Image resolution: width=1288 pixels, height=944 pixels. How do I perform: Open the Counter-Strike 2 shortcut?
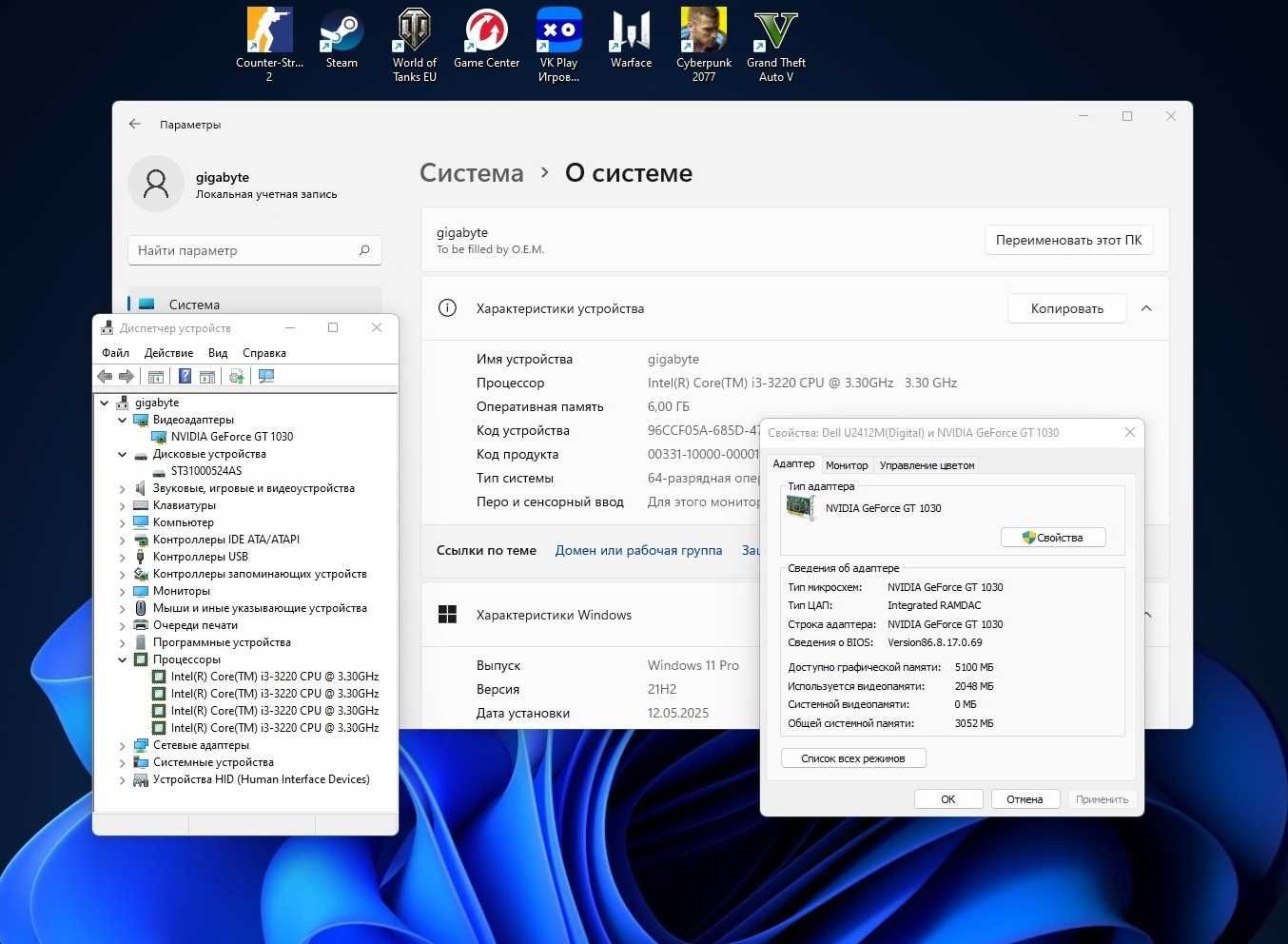coord(269,45)
